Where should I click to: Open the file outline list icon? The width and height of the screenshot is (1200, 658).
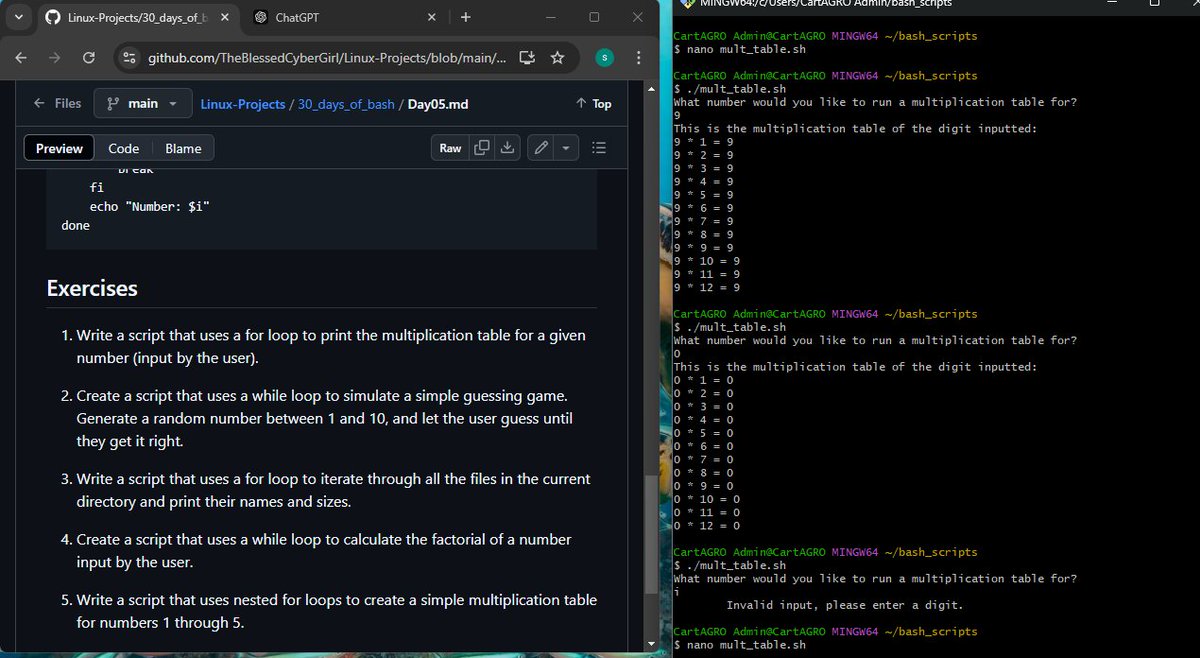[599, 148]
